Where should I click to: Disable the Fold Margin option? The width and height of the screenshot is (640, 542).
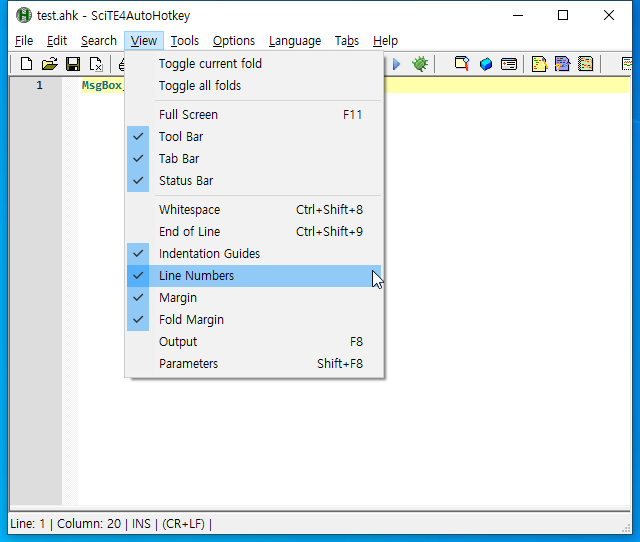point(254,320)
